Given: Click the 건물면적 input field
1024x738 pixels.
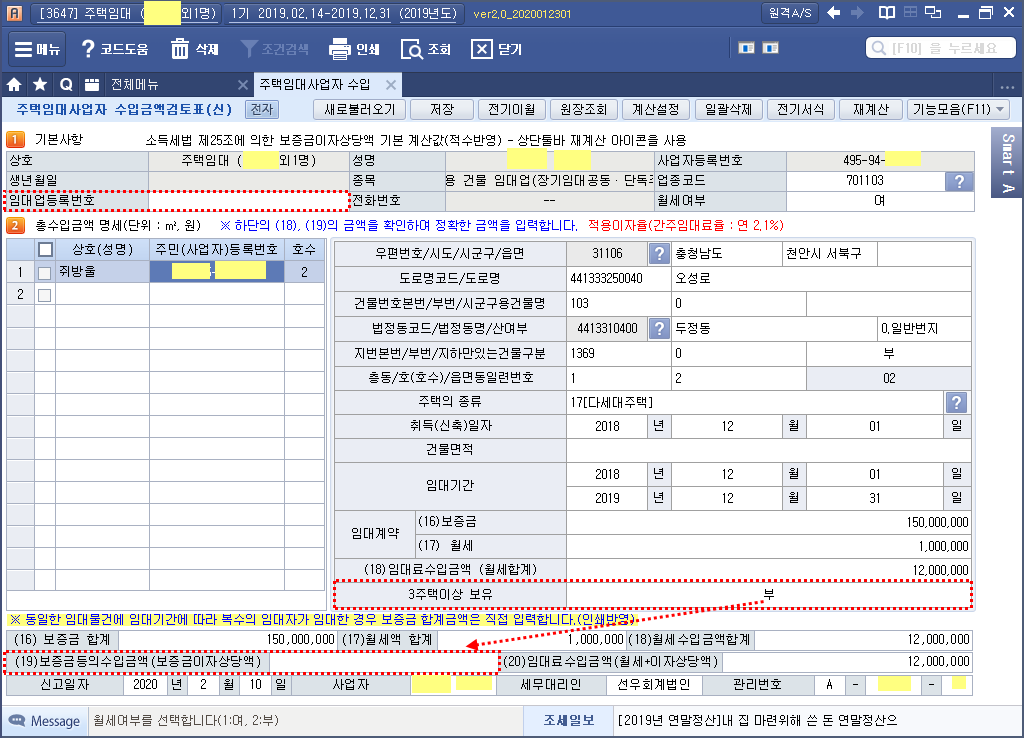Looking at the screenshot, I should pyautogui.click(x=768, y=450).
